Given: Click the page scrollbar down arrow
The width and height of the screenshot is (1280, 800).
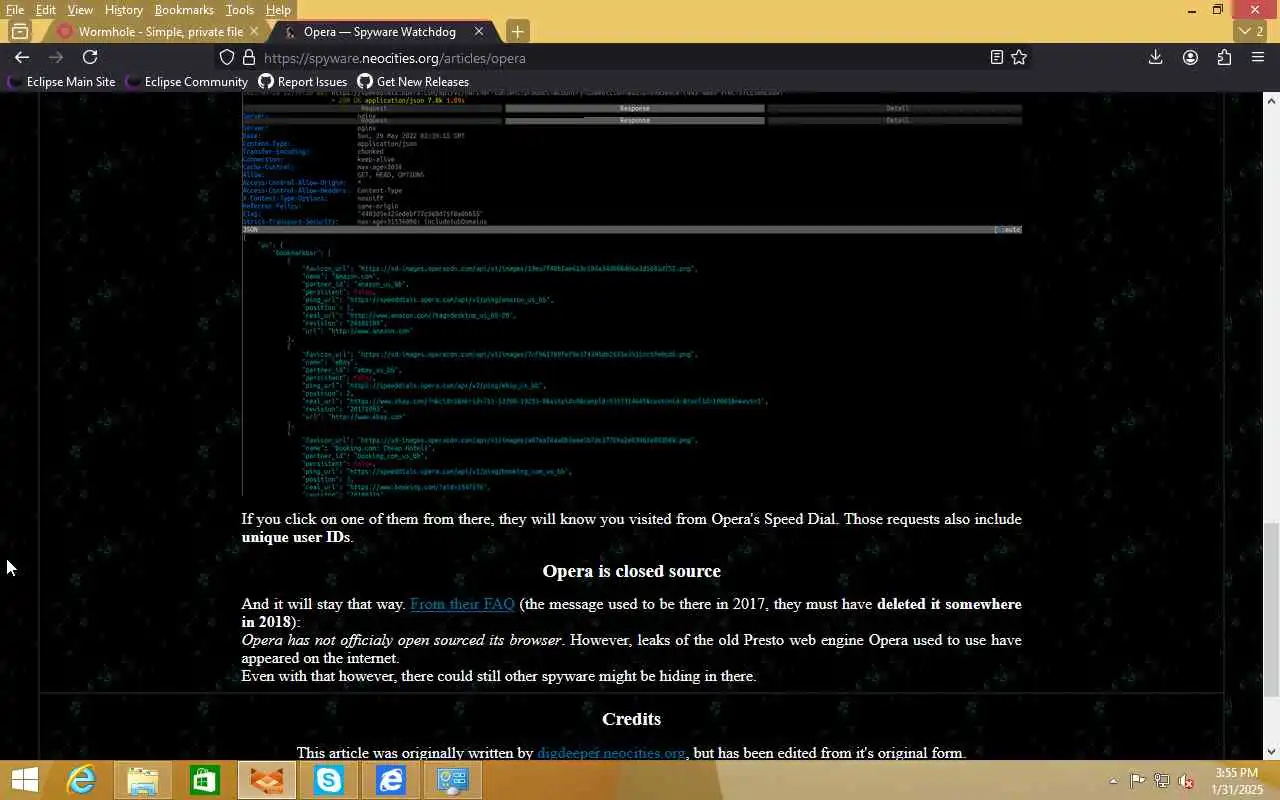Looking at the screenshot, I should coord(1271,751).
